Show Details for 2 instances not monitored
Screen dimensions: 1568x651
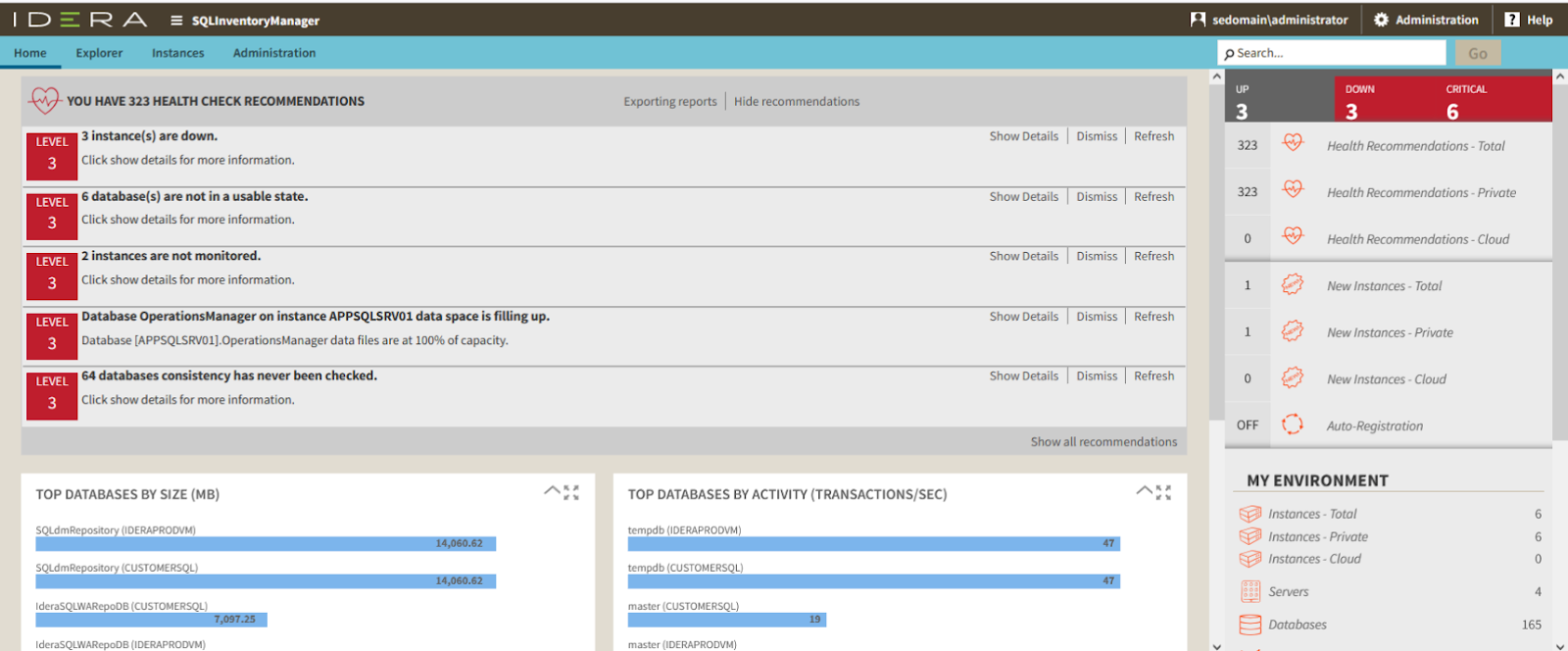[1023, 256]
